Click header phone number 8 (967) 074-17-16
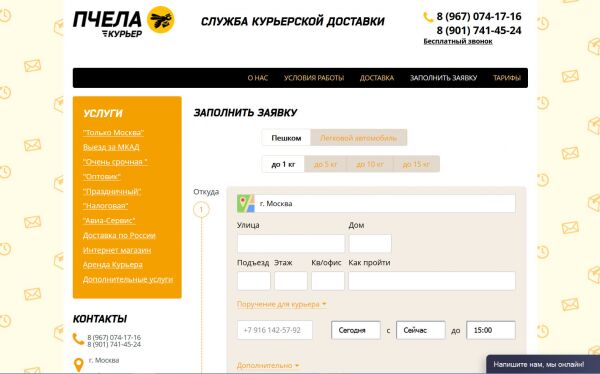 pos(479,16)
